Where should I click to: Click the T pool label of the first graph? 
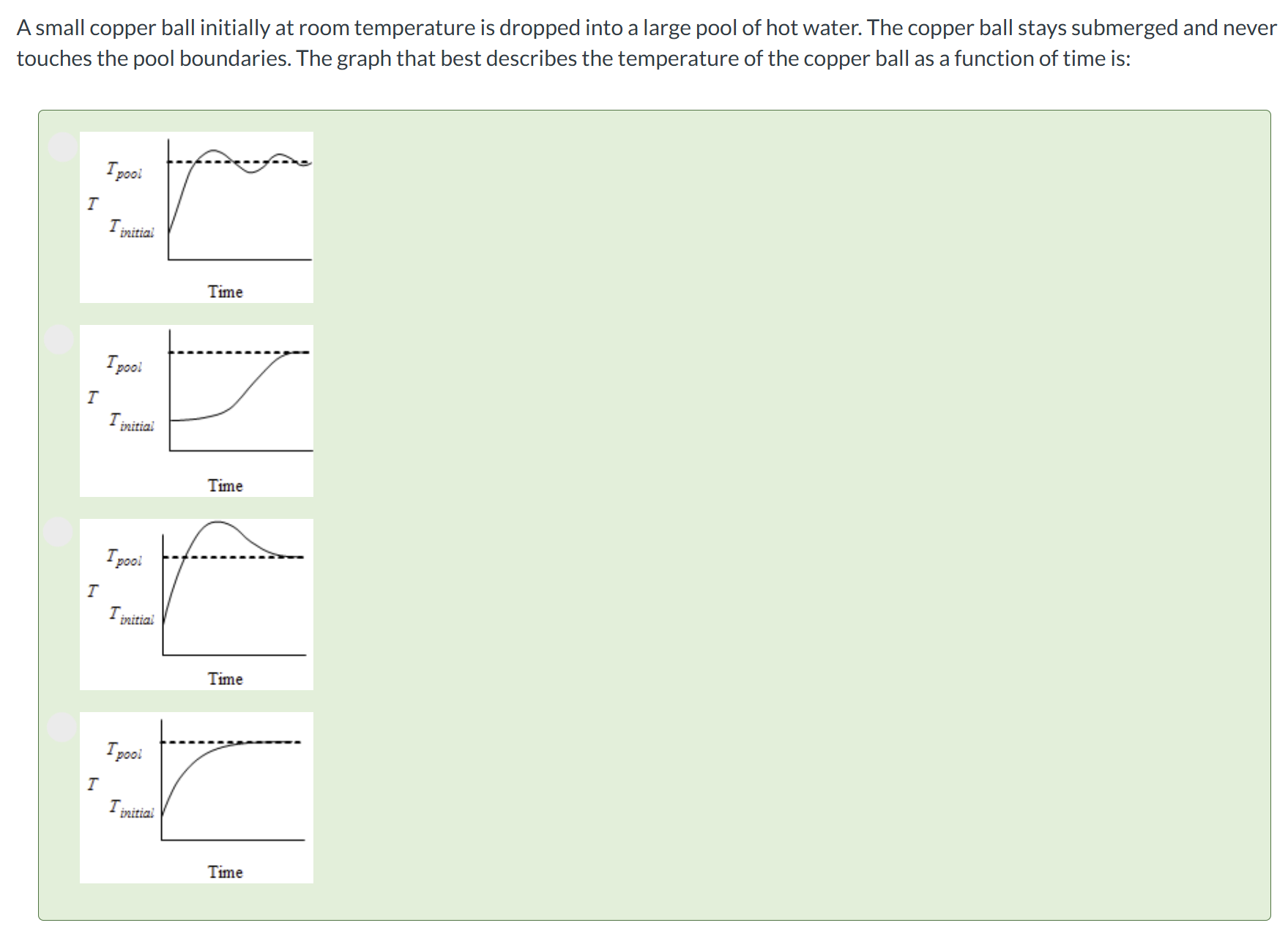124,171
